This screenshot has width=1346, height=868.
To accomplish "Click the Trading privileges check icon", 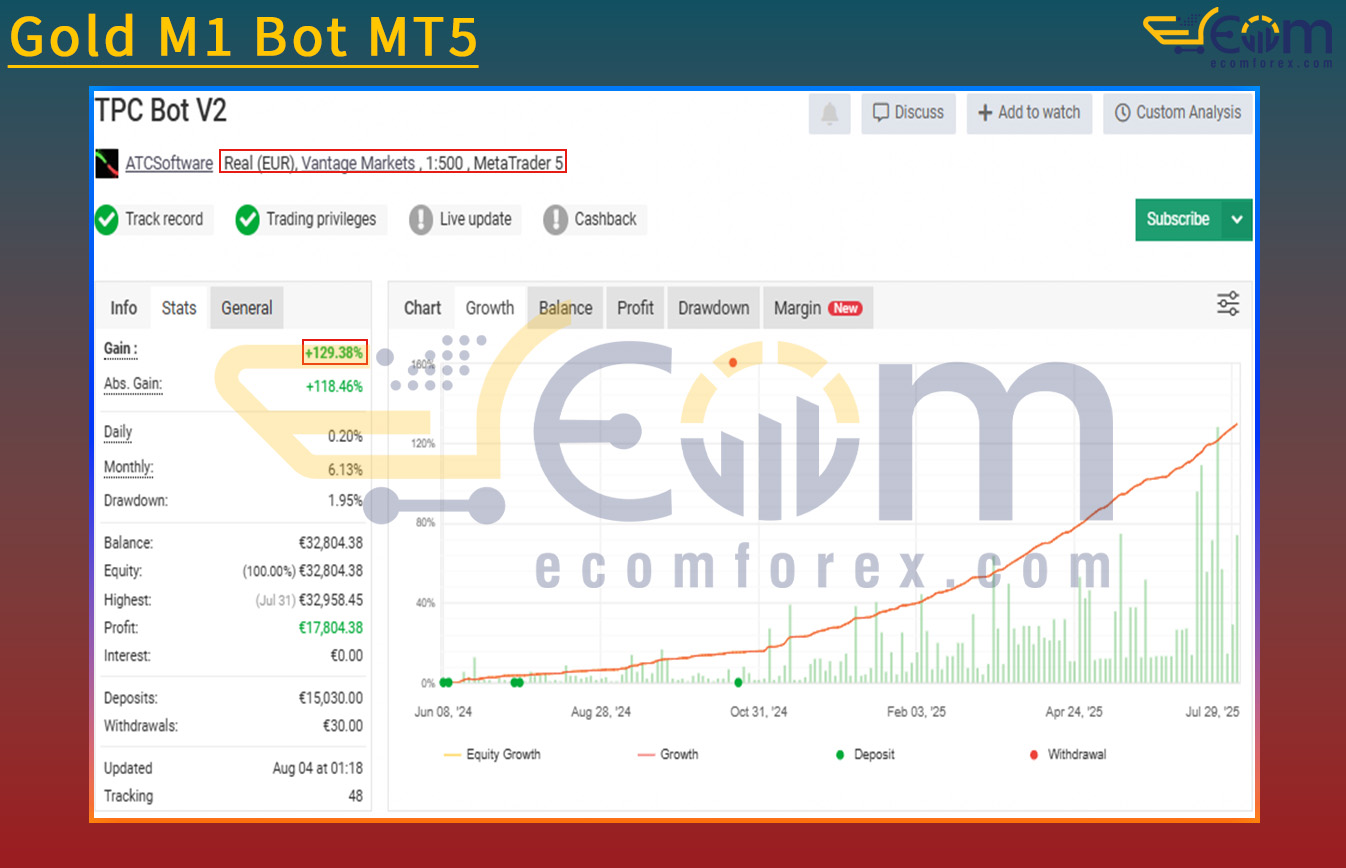I will (x=248, y=219).
